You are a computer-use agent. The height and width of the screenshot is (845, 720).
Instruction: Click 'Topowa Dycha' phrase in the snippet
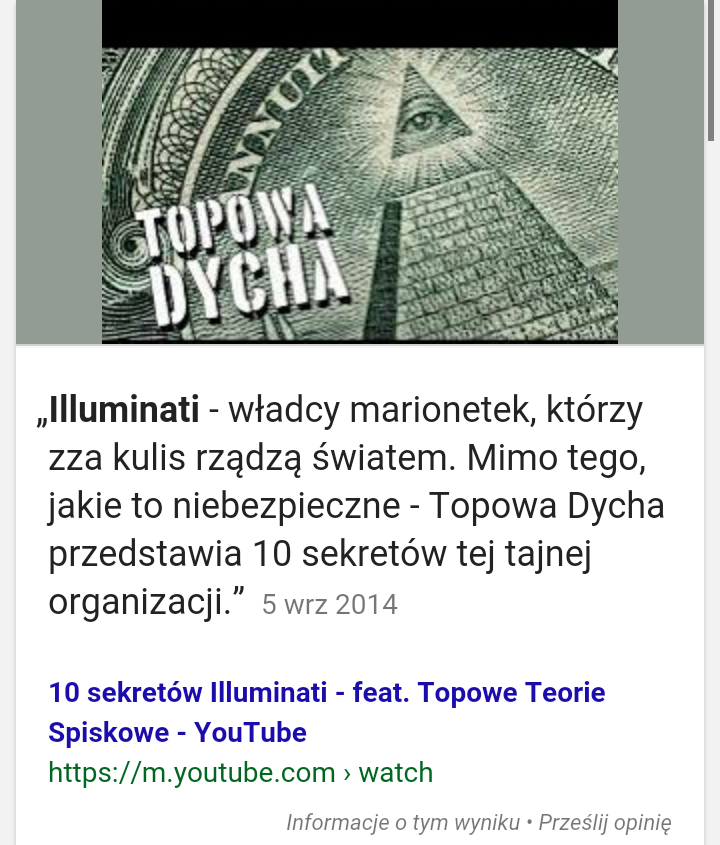click(x=546, y=506)
